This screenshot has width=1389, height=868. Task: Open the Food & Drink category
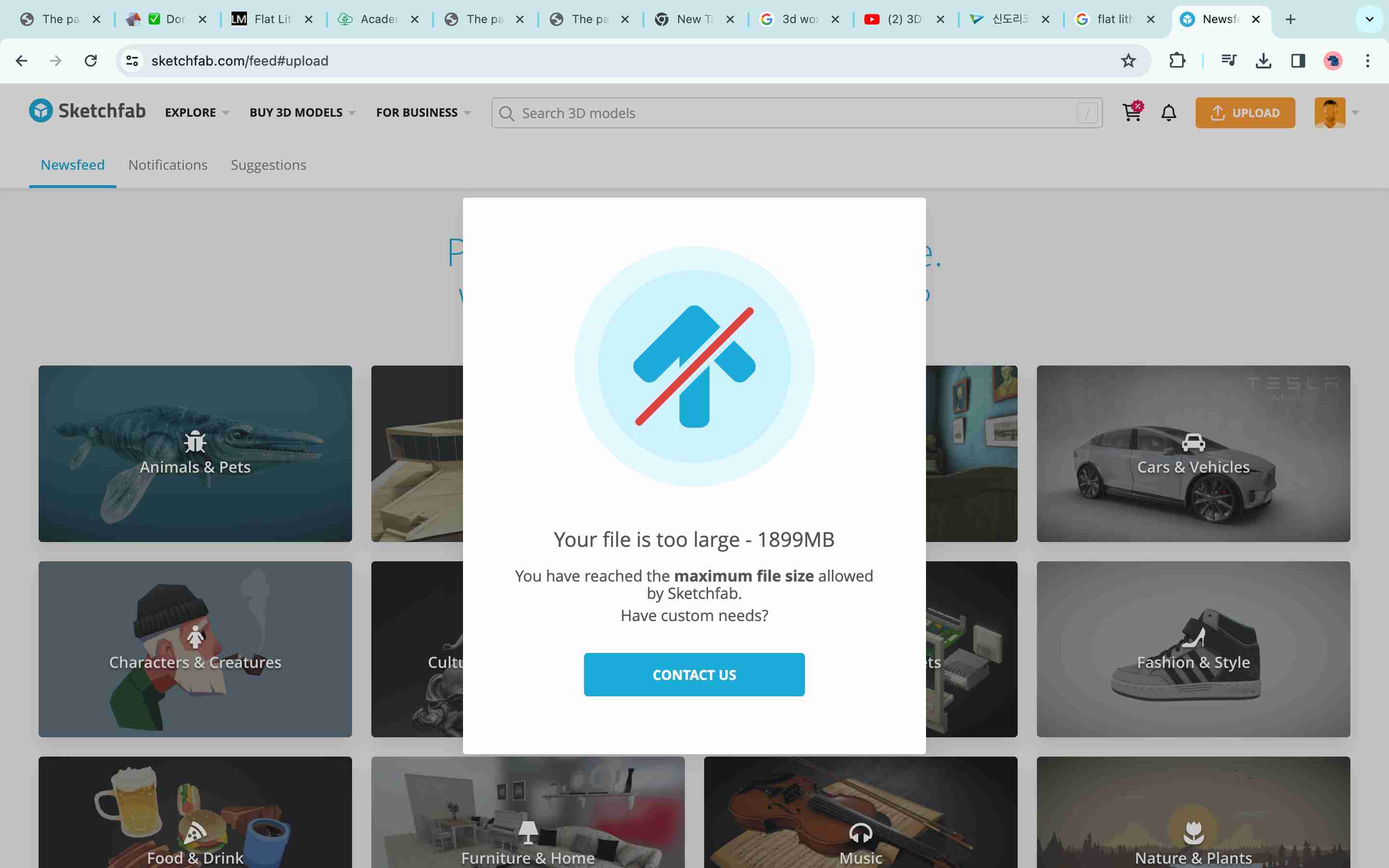point(195,813)
